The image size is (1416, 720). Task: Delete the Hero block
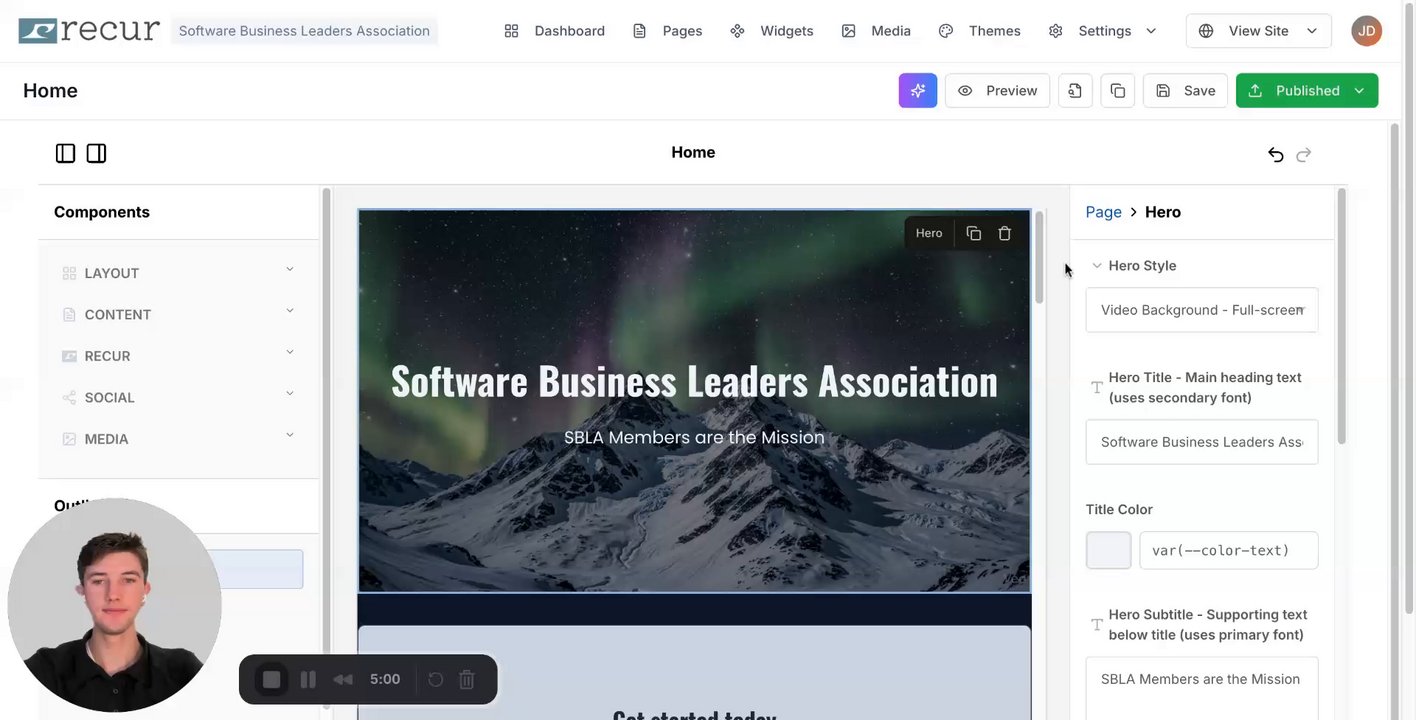click(x=1005, y=233)
